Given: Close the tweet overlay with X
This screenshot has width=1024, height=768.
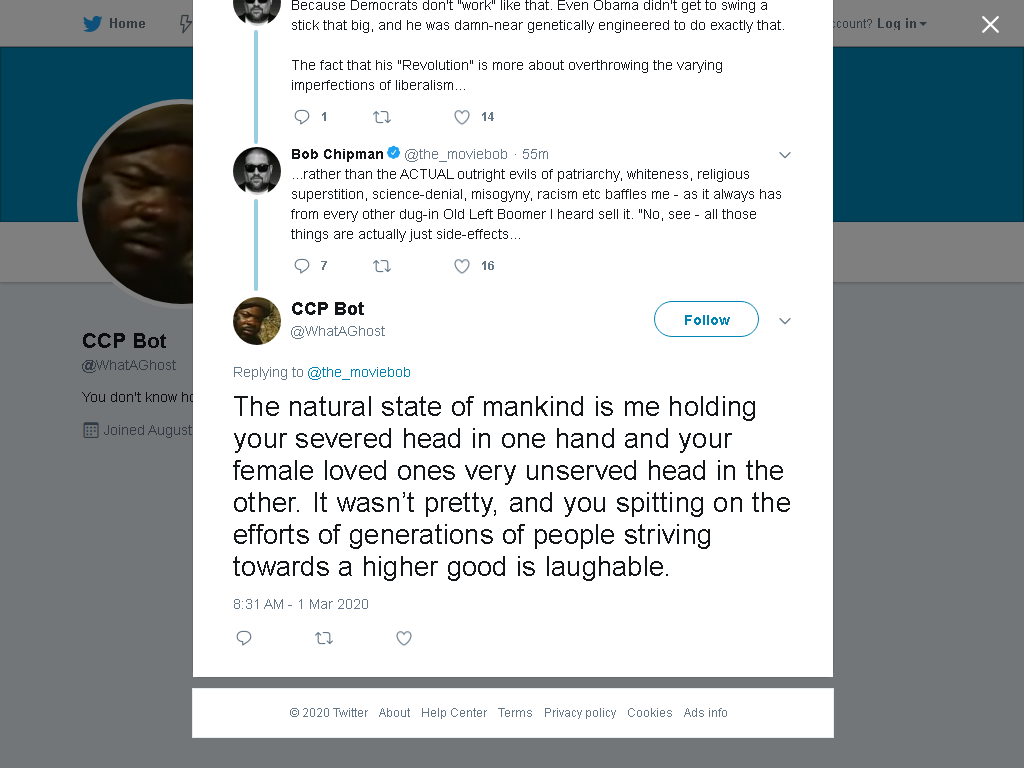Looking at the screenshot, I should [990, 25].
